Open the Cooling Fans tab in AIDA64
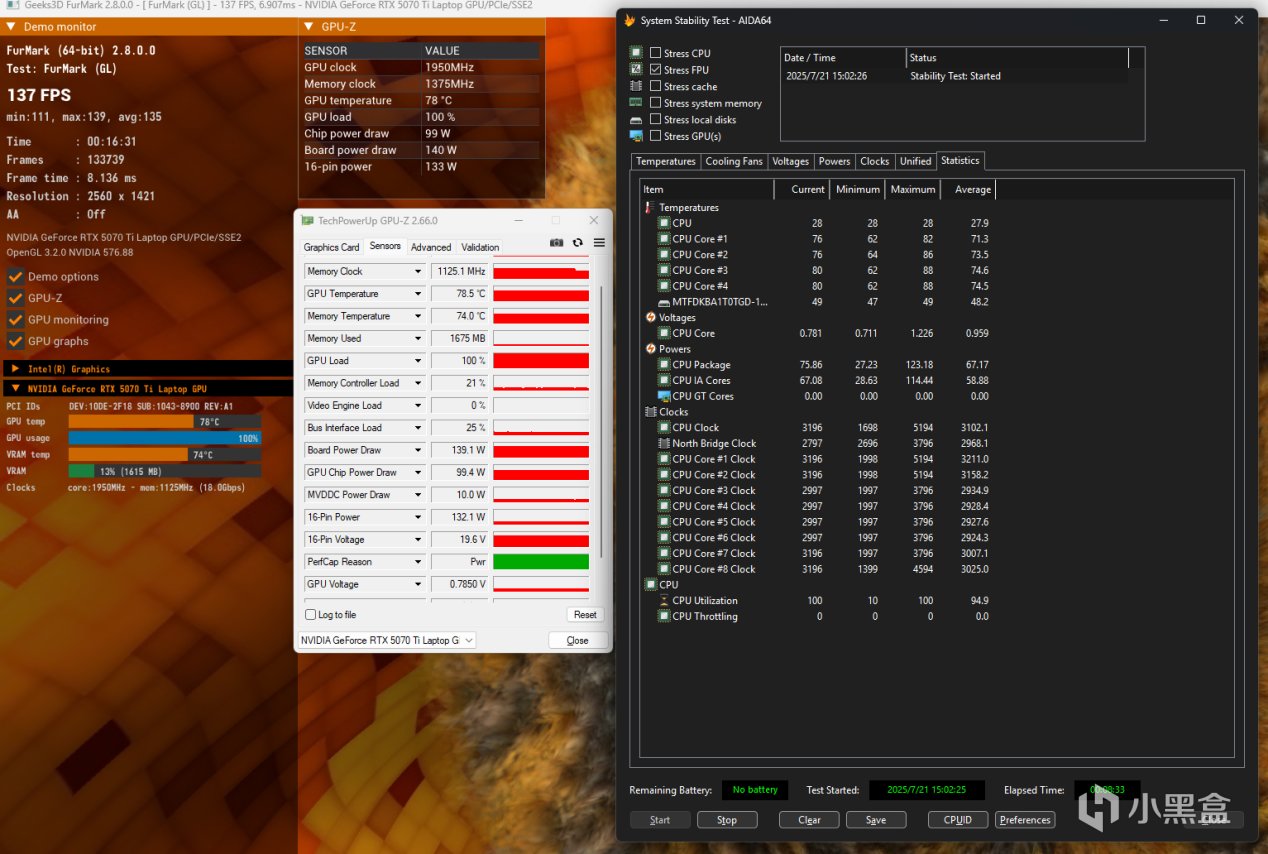The image size is (1268, 854). [x=734, y=161]
